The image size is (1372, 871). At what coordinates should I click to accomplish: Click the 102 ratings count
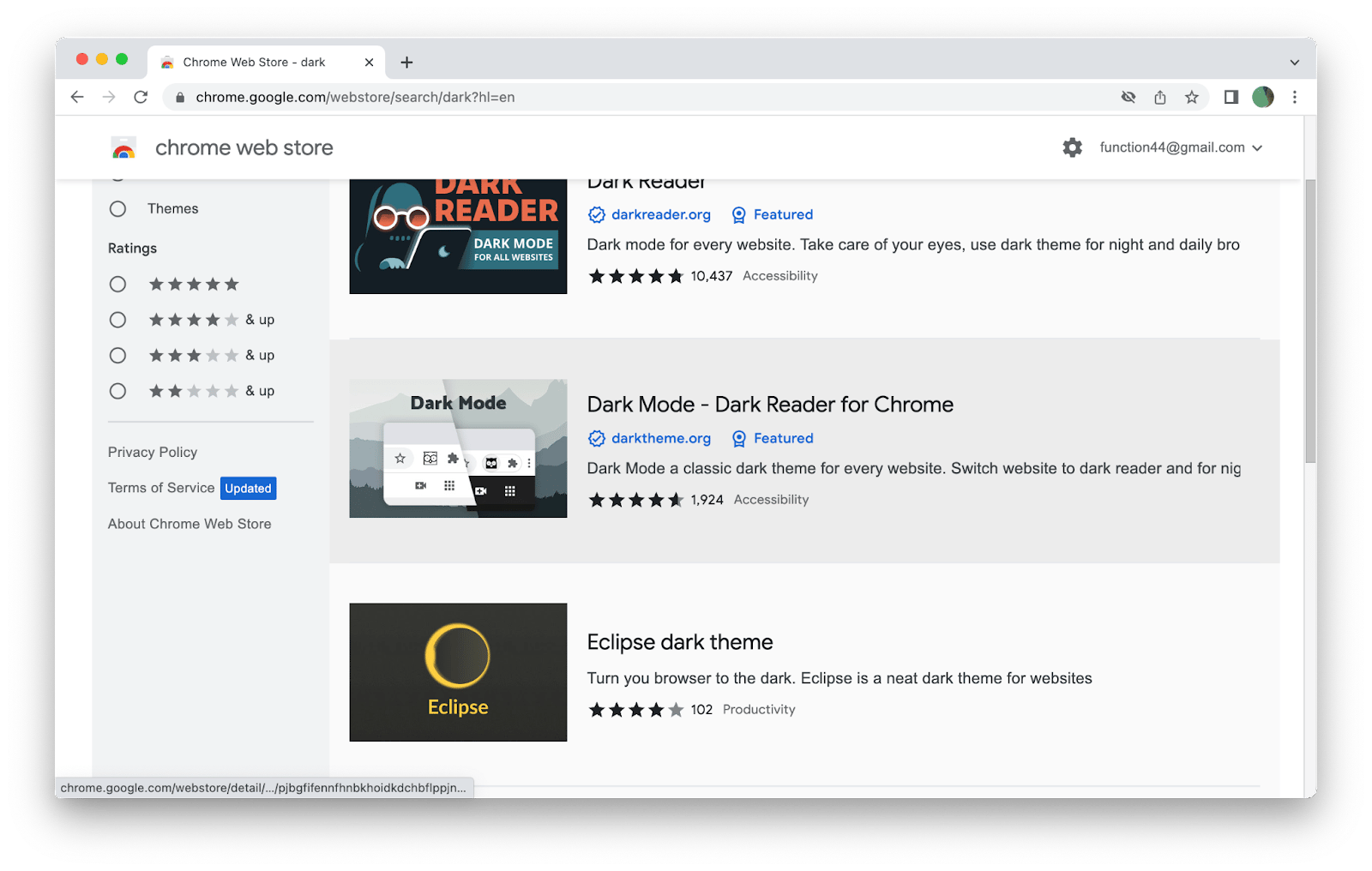click(701, 710)
